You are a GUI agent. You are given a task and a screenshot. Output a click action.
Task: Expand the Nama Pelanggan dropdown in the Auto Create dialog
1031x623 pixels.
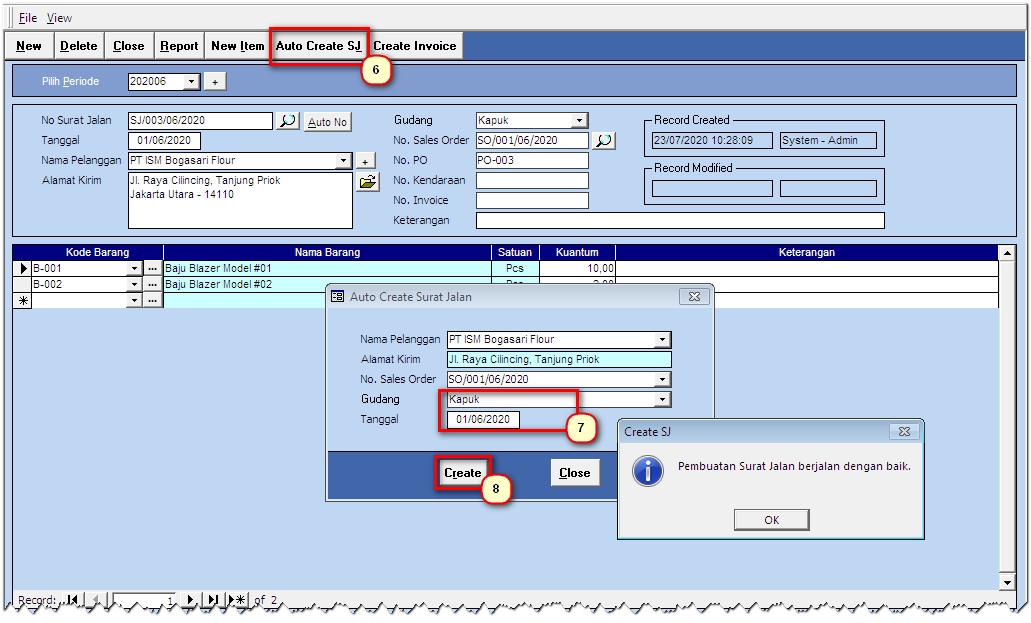(661, 340)
